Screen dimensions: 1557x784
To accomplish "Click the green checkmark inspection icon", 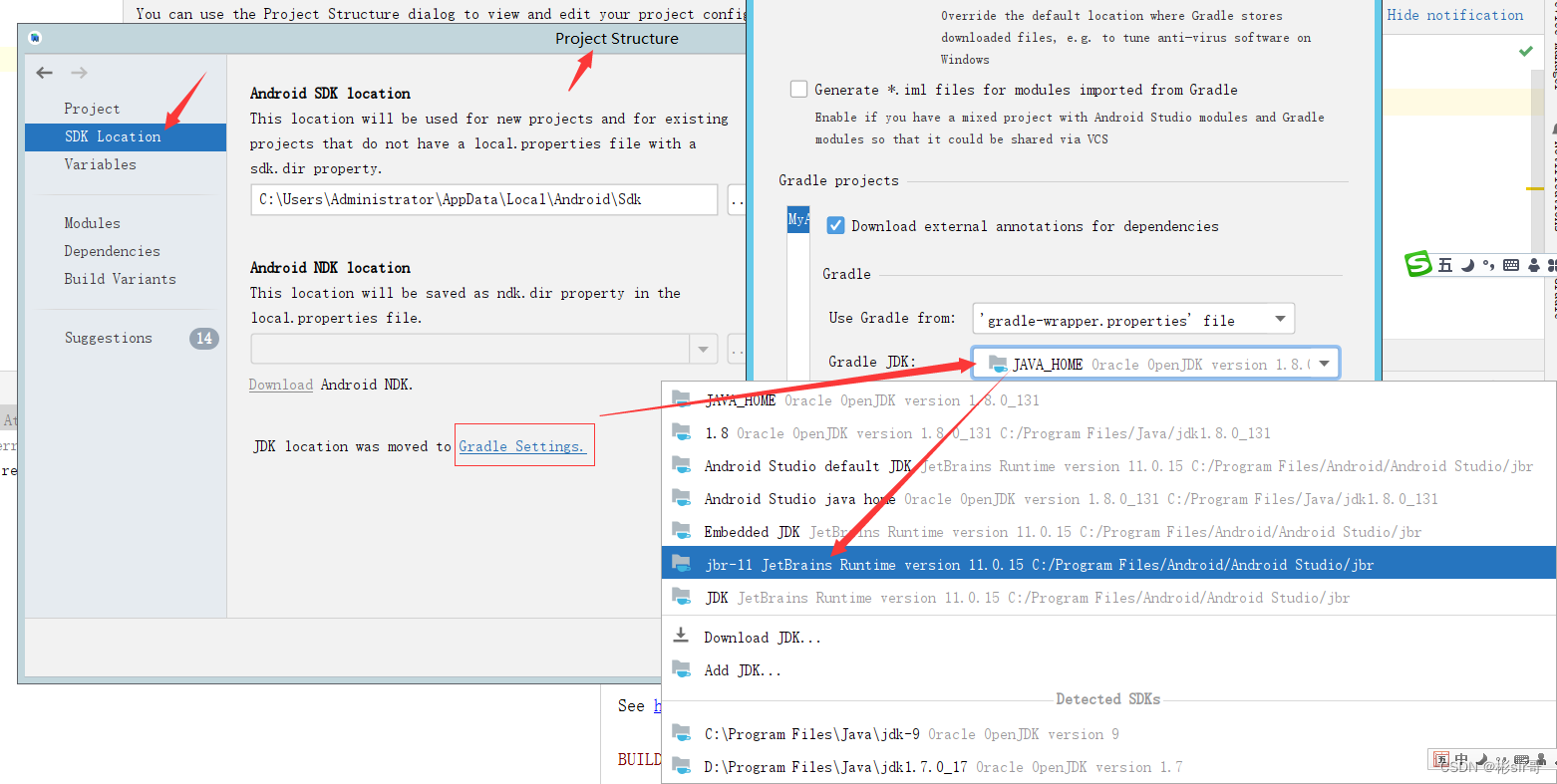I will click(1525, 51).
